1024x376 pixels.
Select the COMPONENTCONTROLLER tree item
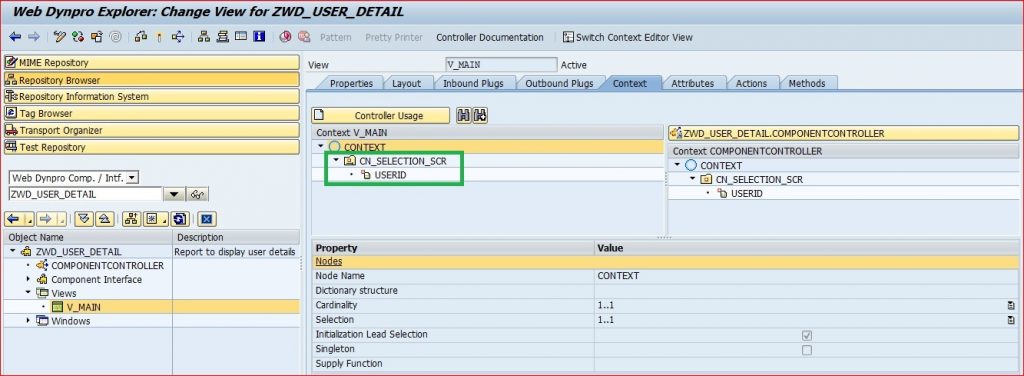click(x=107, y=265)
